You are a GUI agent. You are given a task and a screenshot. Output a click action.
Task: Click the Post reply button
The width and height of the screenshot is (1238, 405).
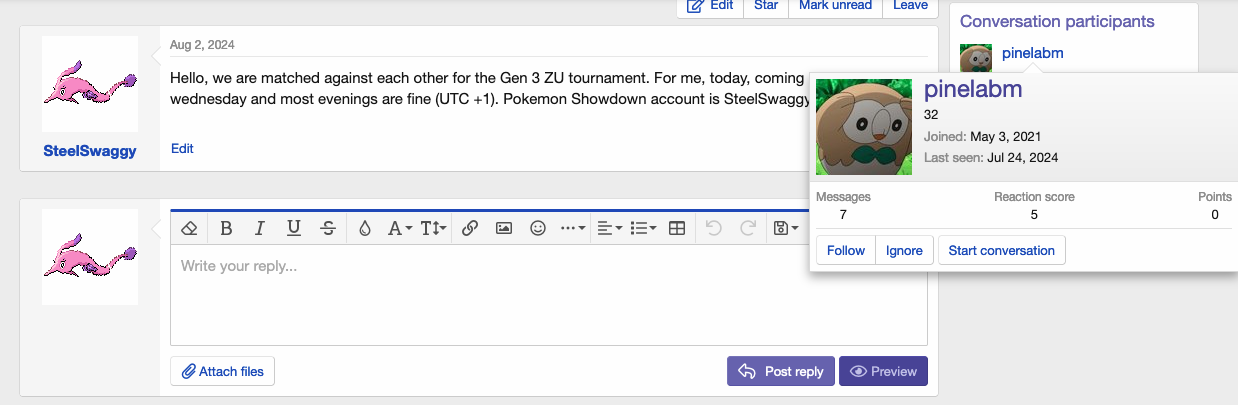[781, 371]
